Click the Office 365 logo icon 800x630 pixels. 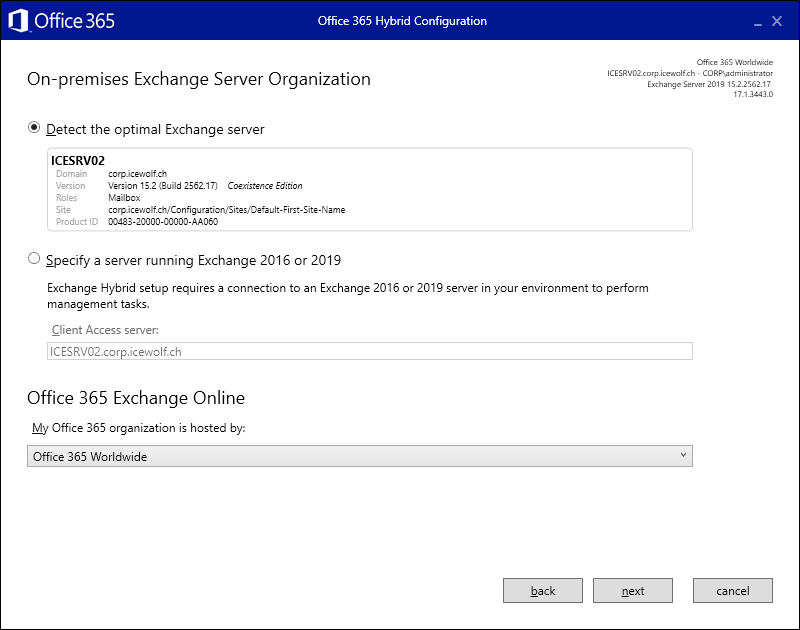click(x=18, y=21)
